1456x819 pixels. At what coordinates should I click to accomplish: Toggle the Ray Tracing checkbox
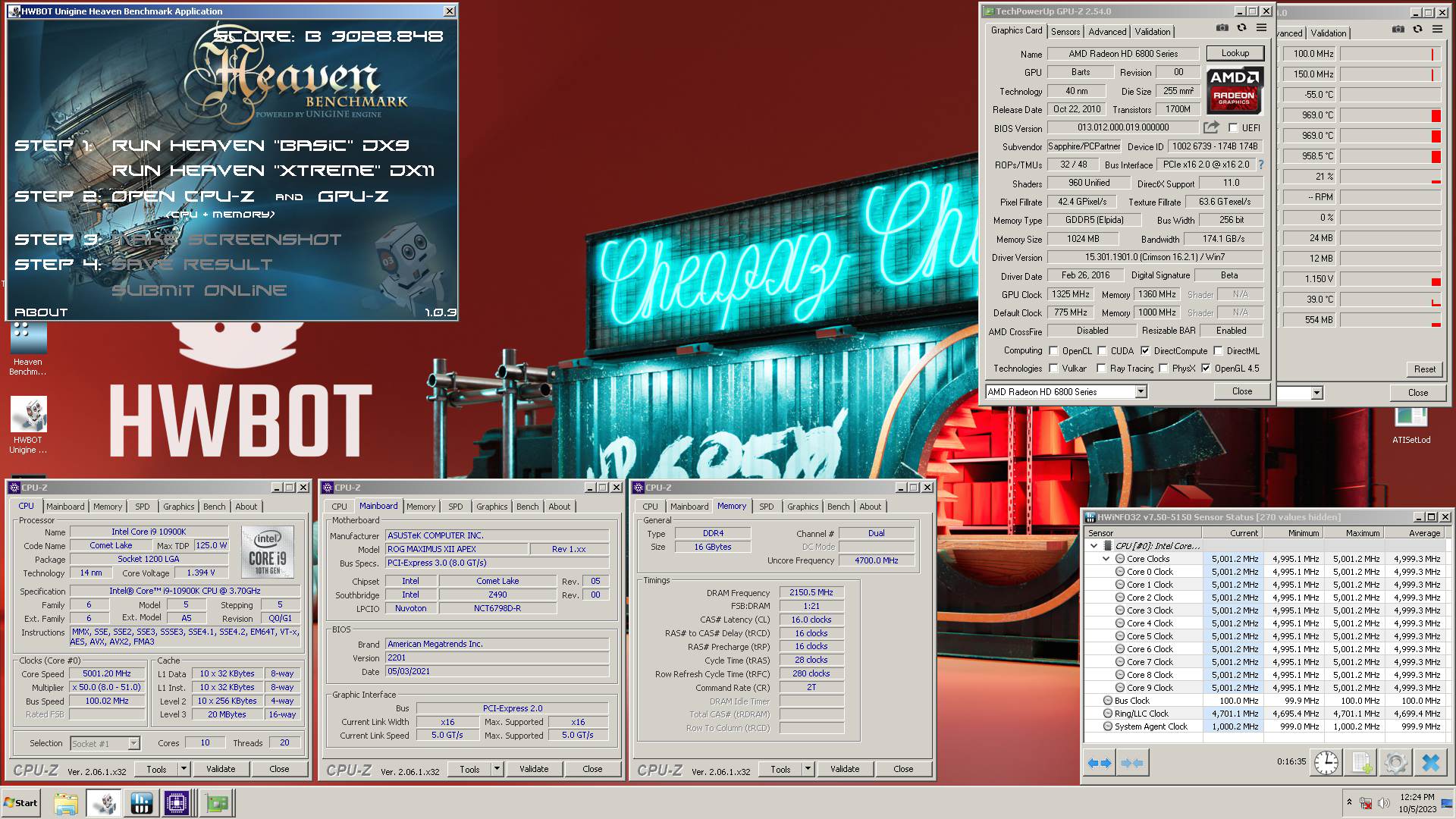[1101, 369]
